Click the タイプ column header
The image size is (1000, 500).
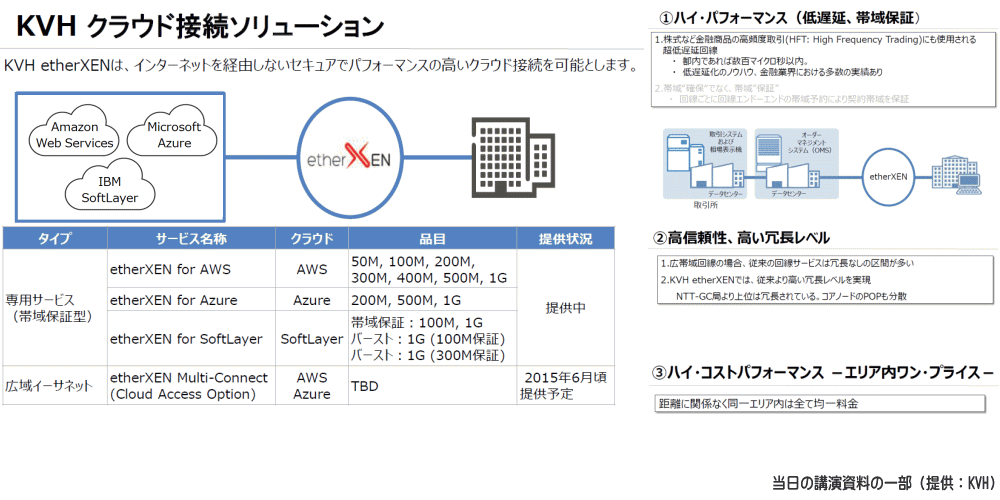pos(55,239)
